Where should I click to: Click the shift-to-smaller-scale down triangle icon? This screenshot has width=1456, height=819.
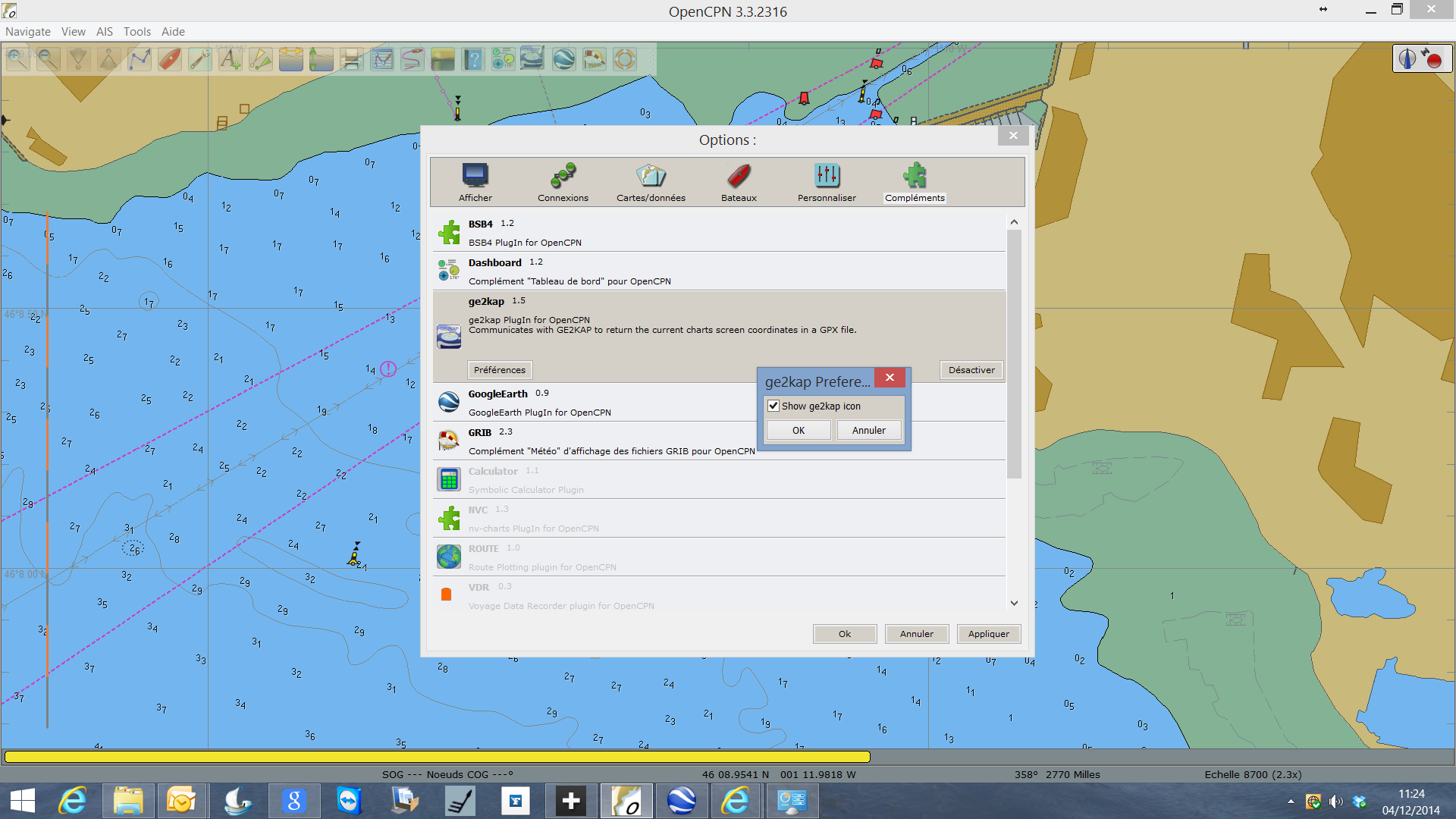79,59
